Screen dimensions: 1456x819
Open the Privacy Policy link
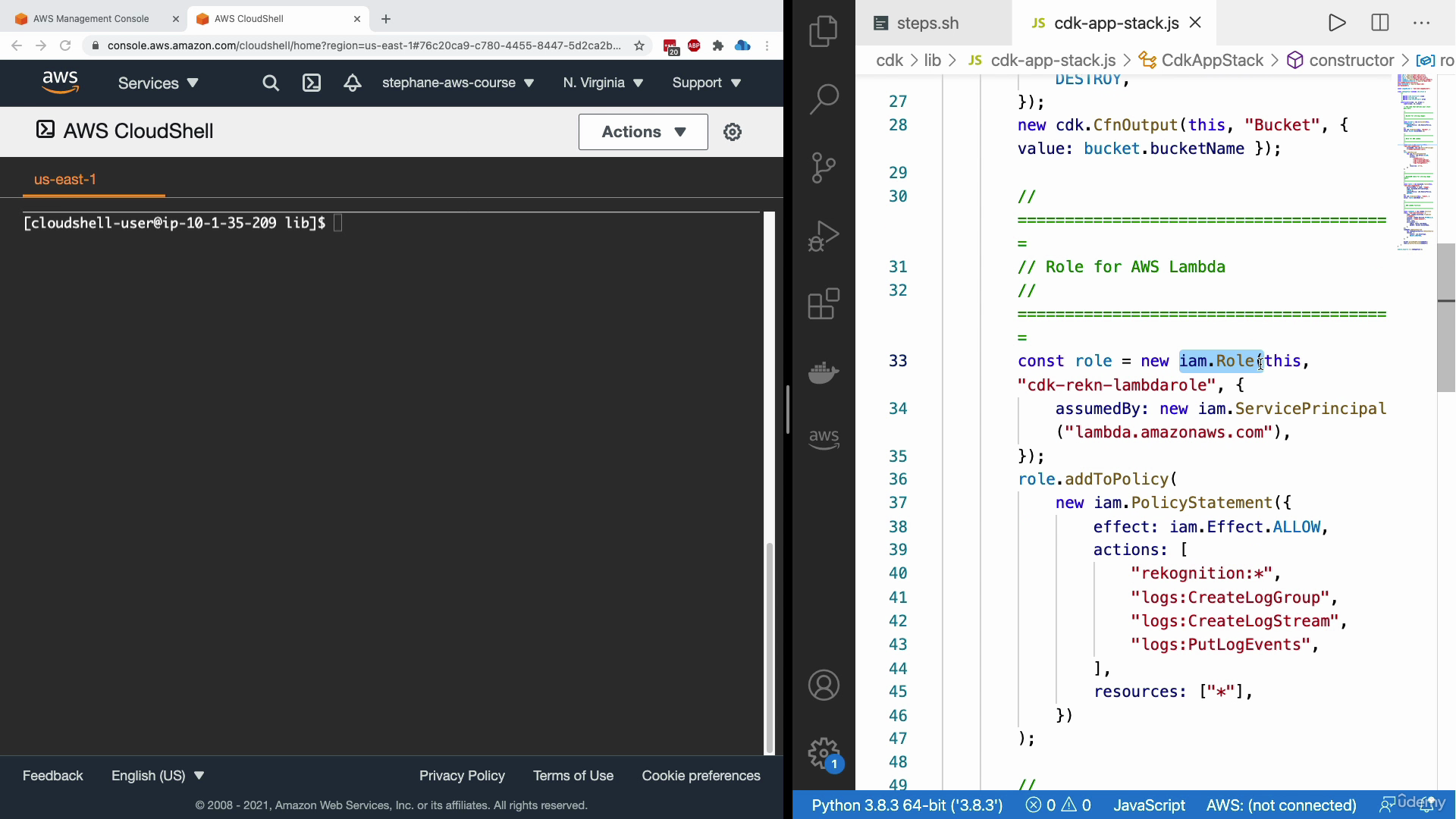[x=462, y=776]
